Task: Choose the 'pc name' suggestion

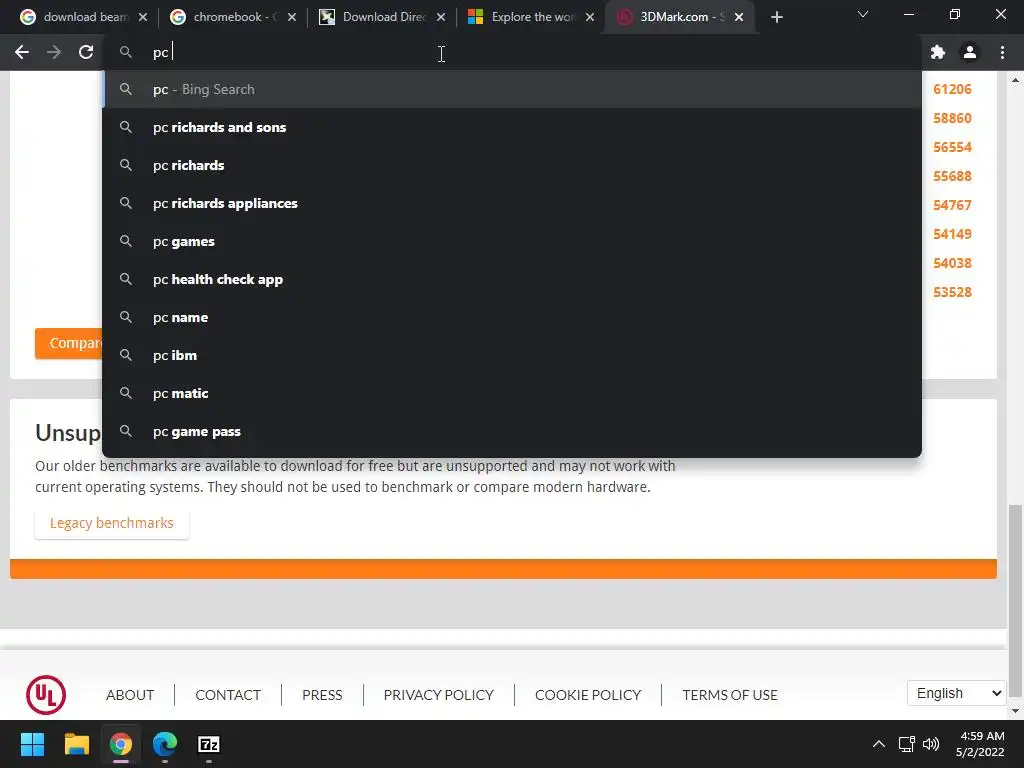Action: 512,317
